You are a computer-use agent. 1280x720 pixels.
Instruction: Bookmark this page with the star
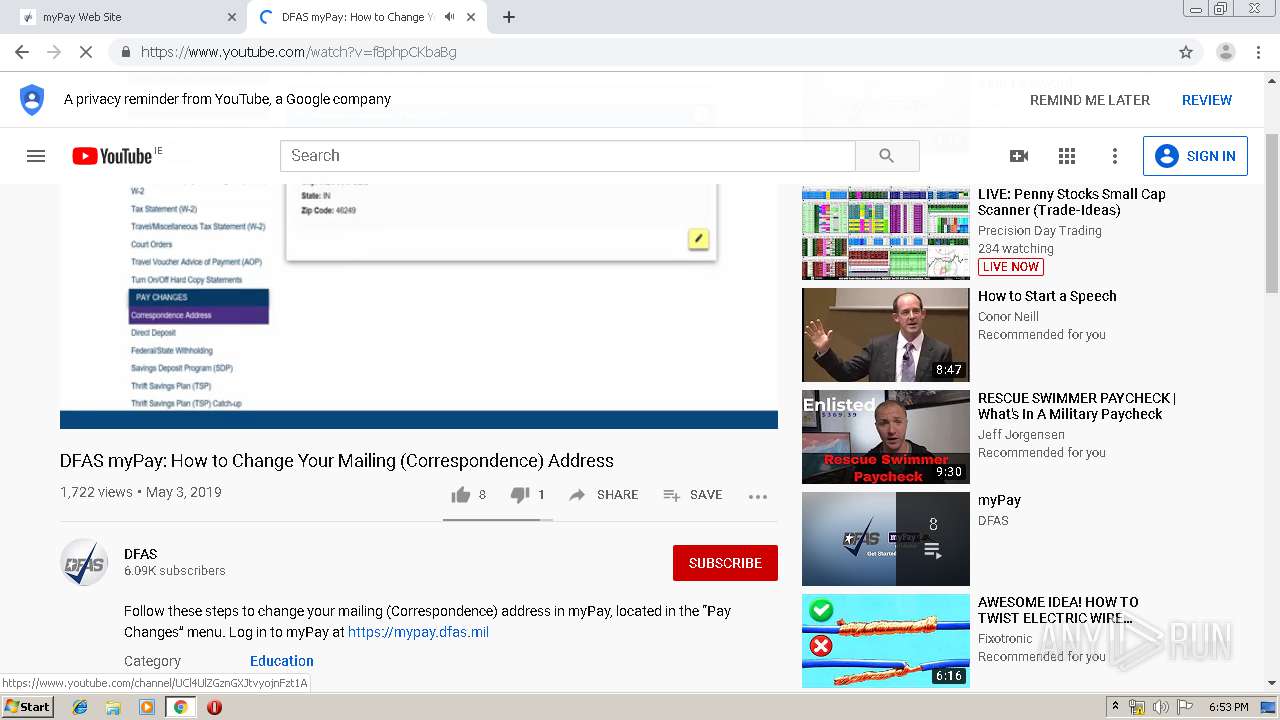[x=1186, y=52]
